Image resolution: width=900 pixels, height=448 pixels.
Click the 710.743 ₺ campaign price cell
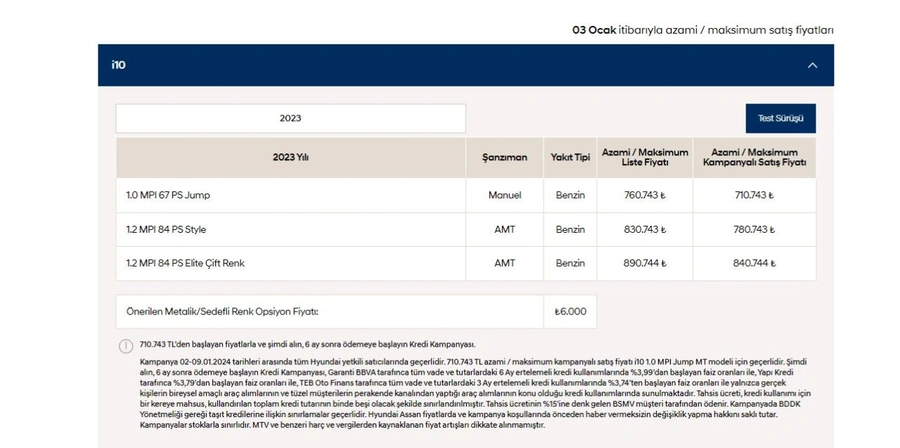(x=754, y=195)
